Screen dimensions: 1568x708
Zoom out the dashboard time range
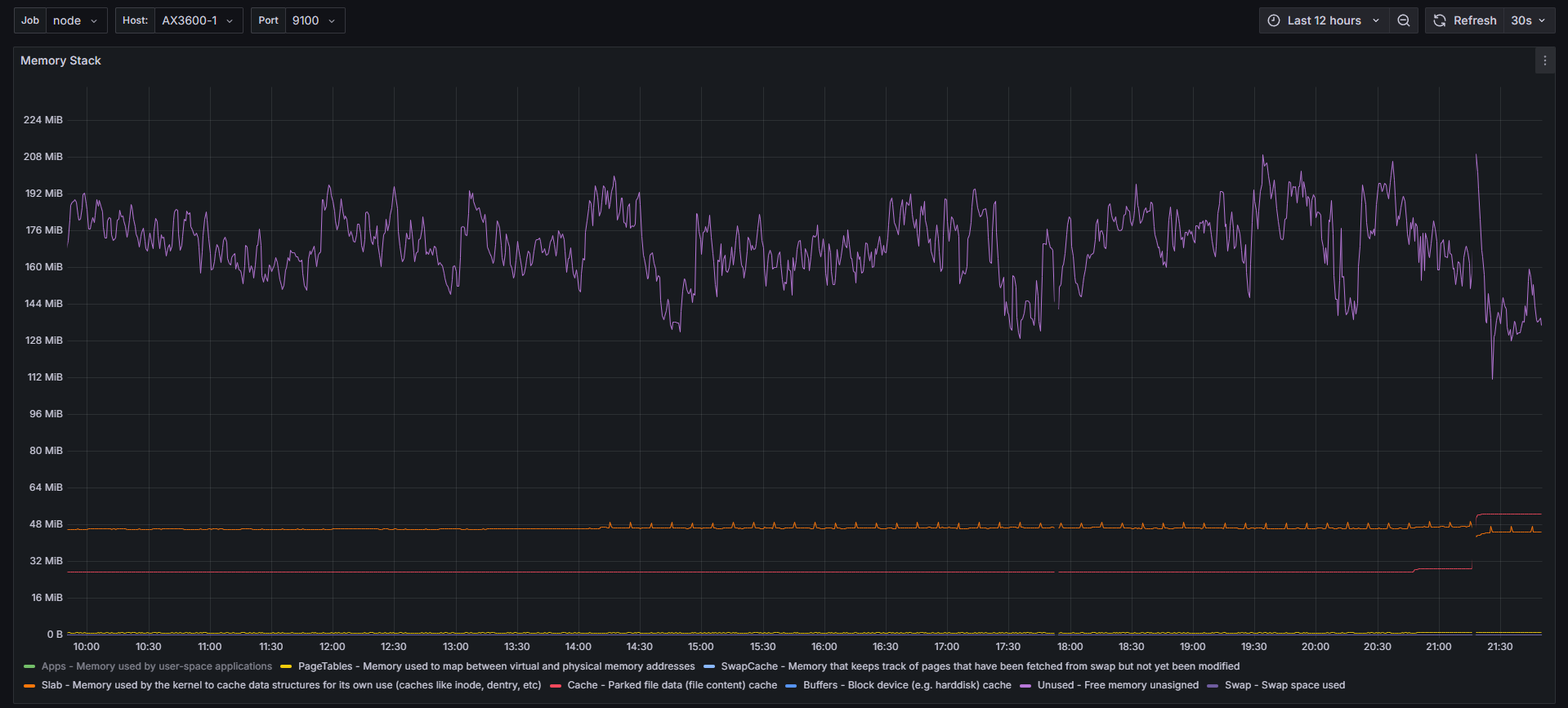click(x=1403, y=20)
